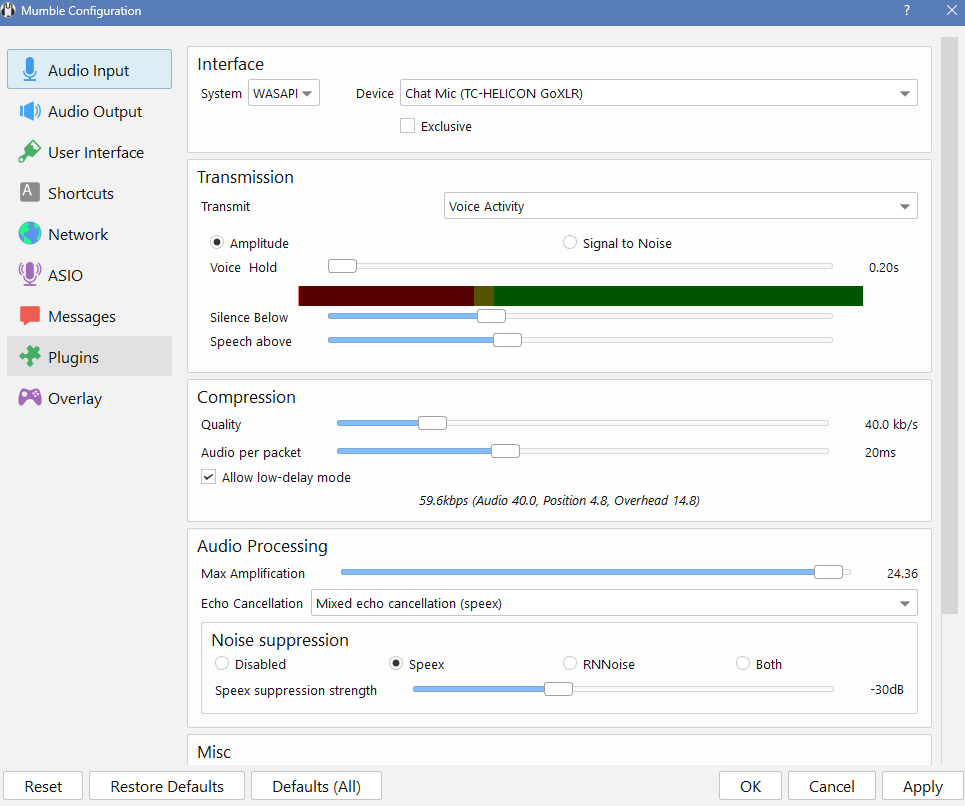Click the Plugins puzzle piece icon
This screenshot has height=806, width=965.
(x=30, y=357)
